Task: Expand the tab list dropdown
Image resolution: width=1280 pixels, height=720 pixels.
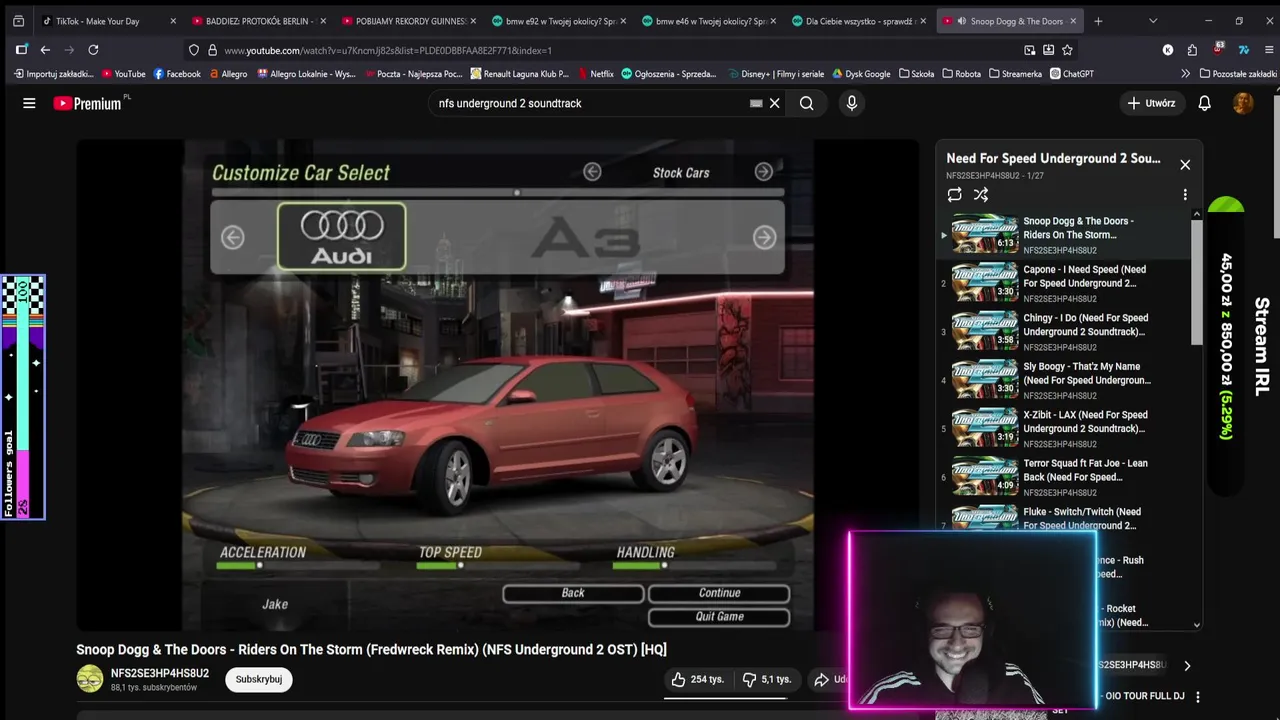Action: pos(1153,21)
